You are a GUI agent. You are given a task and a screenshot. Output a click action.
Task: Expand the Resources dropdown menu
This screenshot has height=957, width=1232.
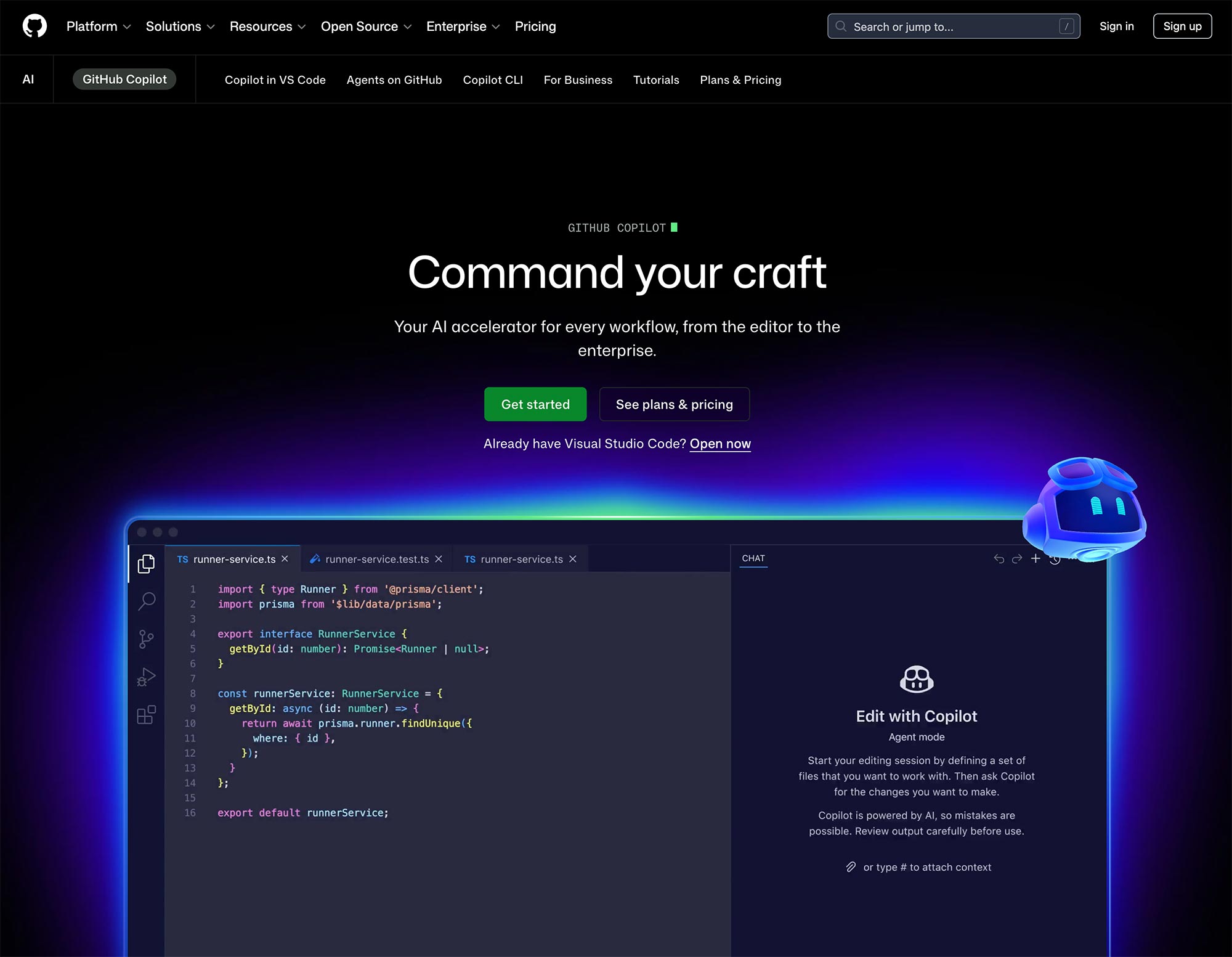coord(268,26)
